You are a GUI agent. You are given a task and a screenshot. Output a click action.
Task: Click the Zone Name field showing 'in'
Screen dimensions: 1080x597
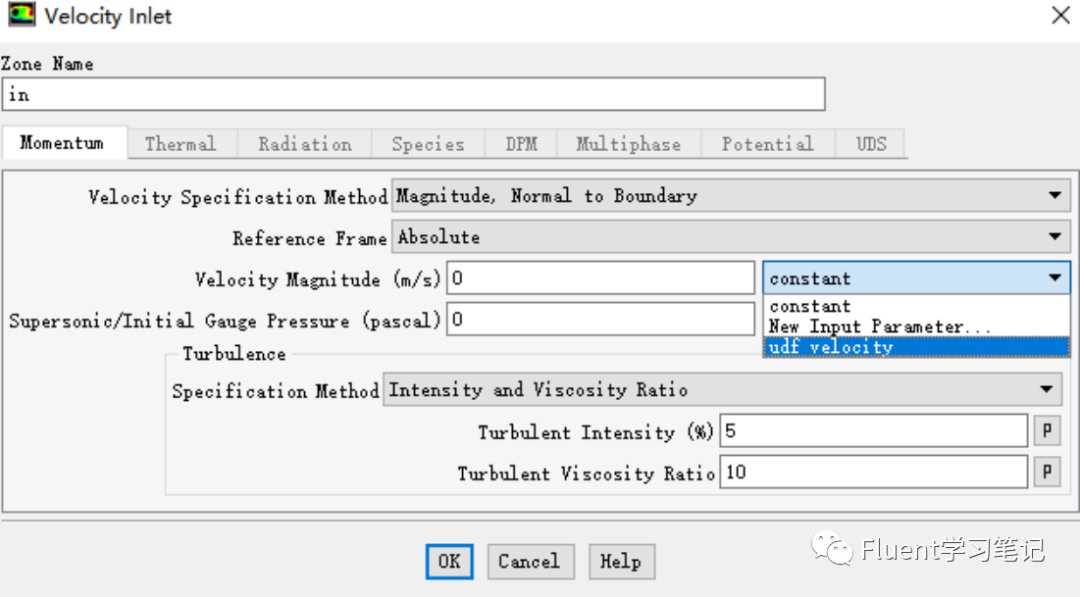click(414, 93)
